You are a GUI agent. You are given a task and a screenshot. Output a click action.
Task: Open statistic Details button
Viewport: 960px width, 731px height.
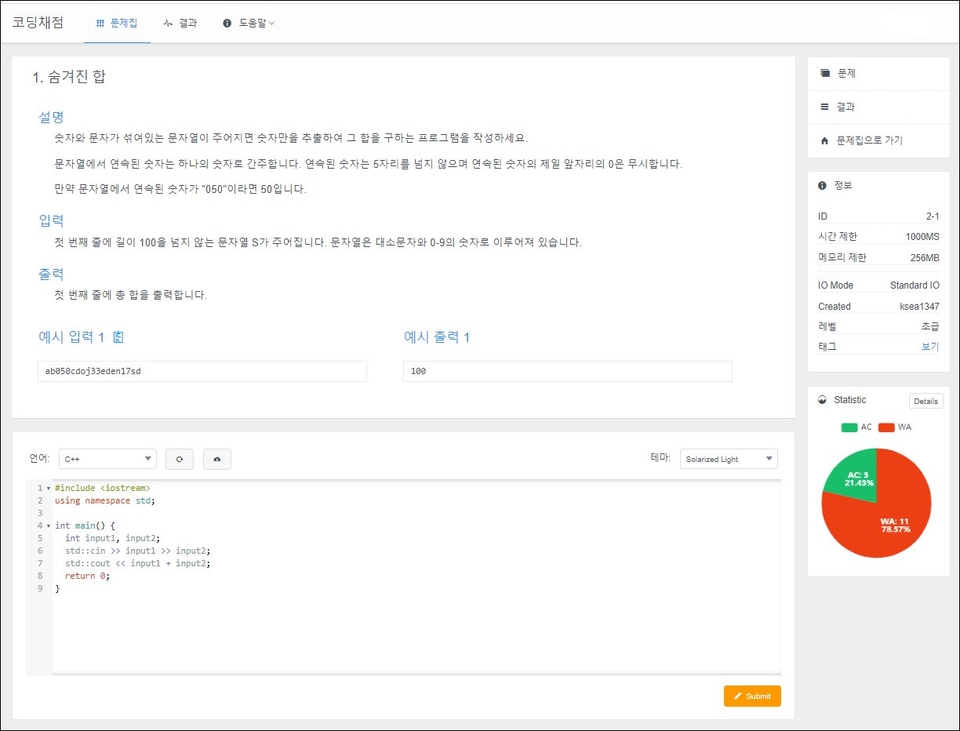tap(926, 401)
